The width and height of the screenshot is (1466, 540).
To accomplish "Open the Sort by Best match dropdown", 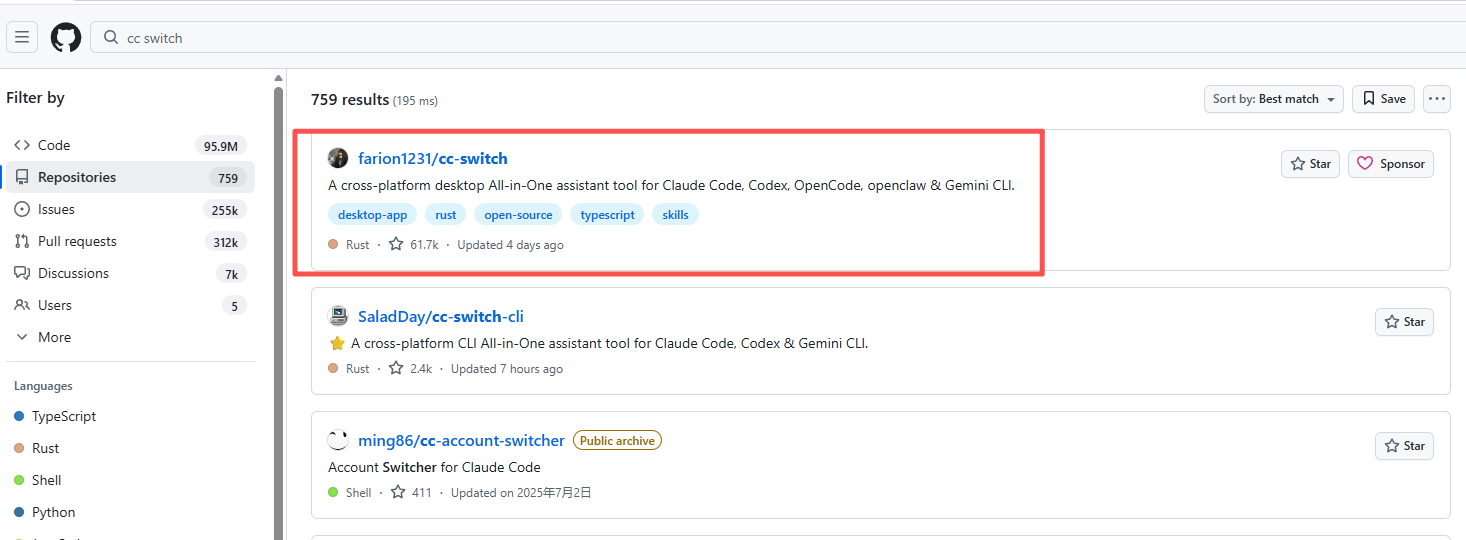I will 1274,98.
